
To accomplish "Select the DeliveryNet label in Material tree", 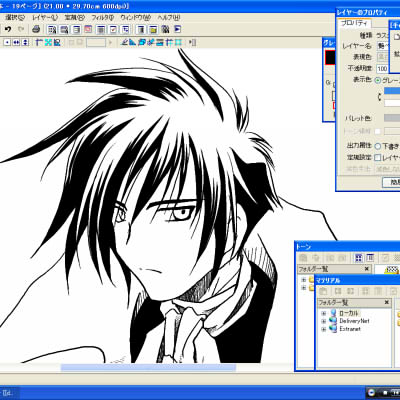I will pyautogui.click(x=354, y=321).
